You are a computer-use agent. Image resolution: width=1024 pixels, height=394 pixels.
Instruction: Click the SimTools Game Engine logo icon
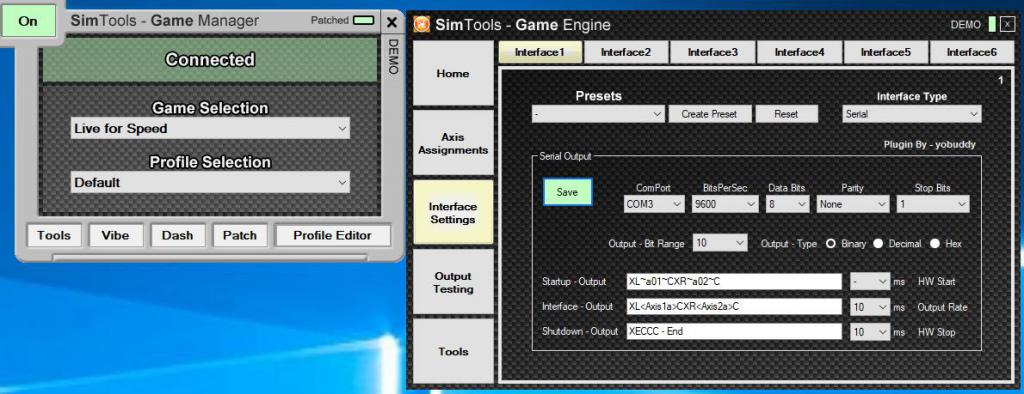(422, 25)
